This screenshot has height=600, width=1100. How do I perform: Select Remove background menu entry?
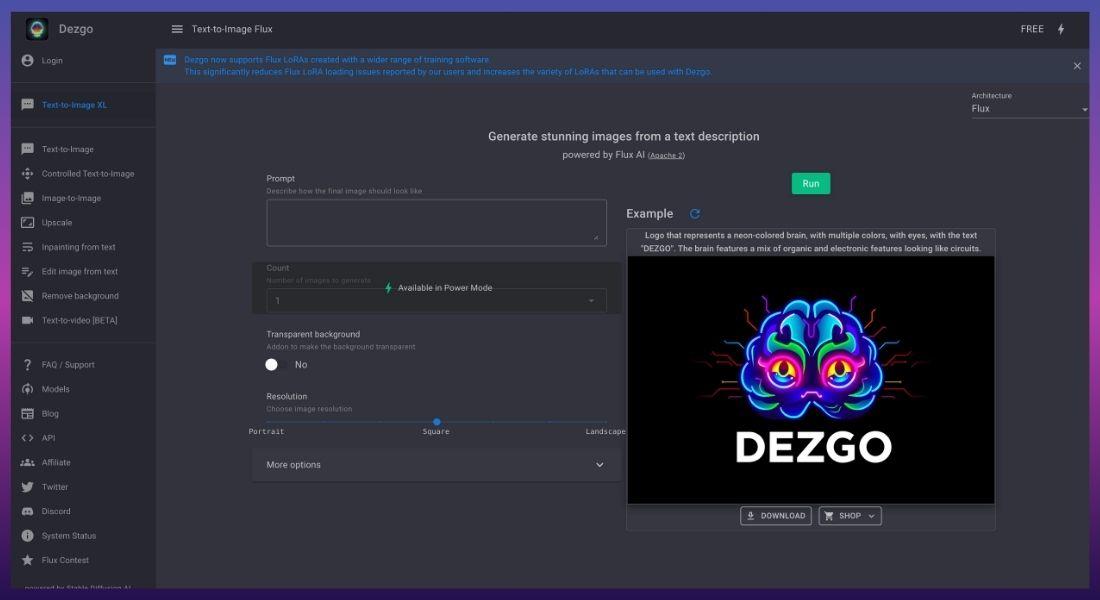(x=80, y=296)
